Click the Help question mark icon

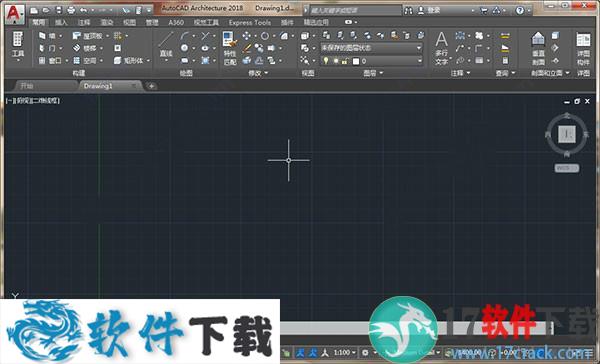click(x=519, y=10)
